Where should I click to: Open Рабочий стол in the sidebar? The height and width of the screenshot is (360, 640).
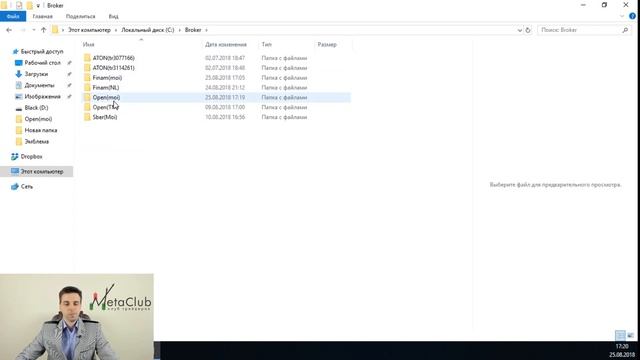pyautogui.click(x=42, y=63)
